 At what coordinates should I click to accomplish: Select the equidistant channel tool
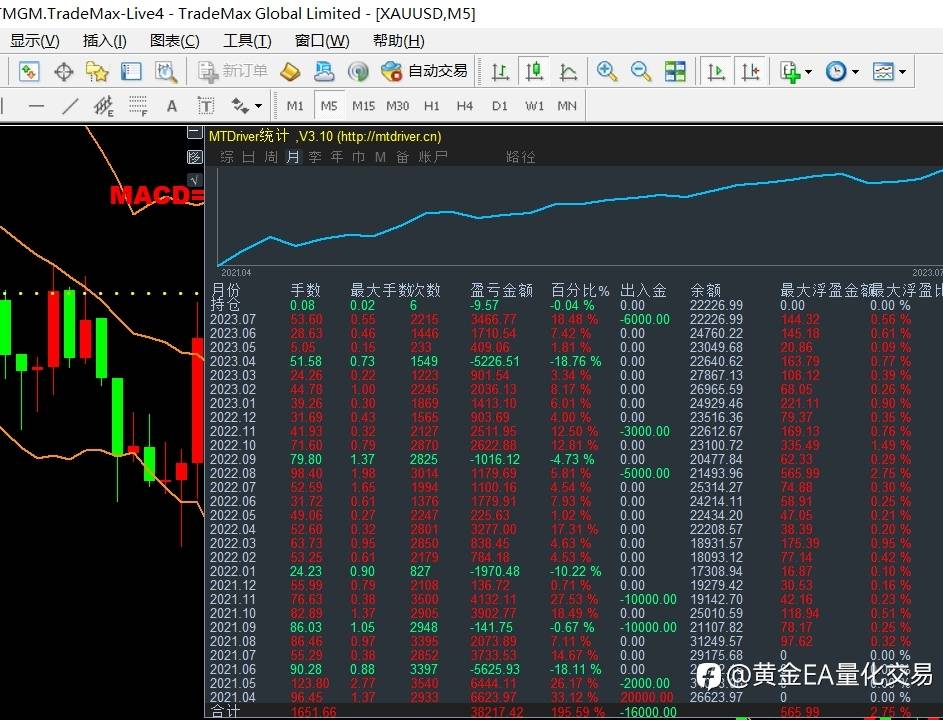(x=103, y=106)
